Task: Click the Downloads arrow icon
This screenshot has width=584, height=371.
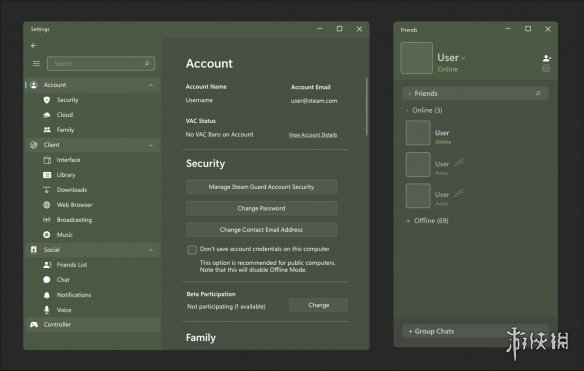Action: coord(47,190)
